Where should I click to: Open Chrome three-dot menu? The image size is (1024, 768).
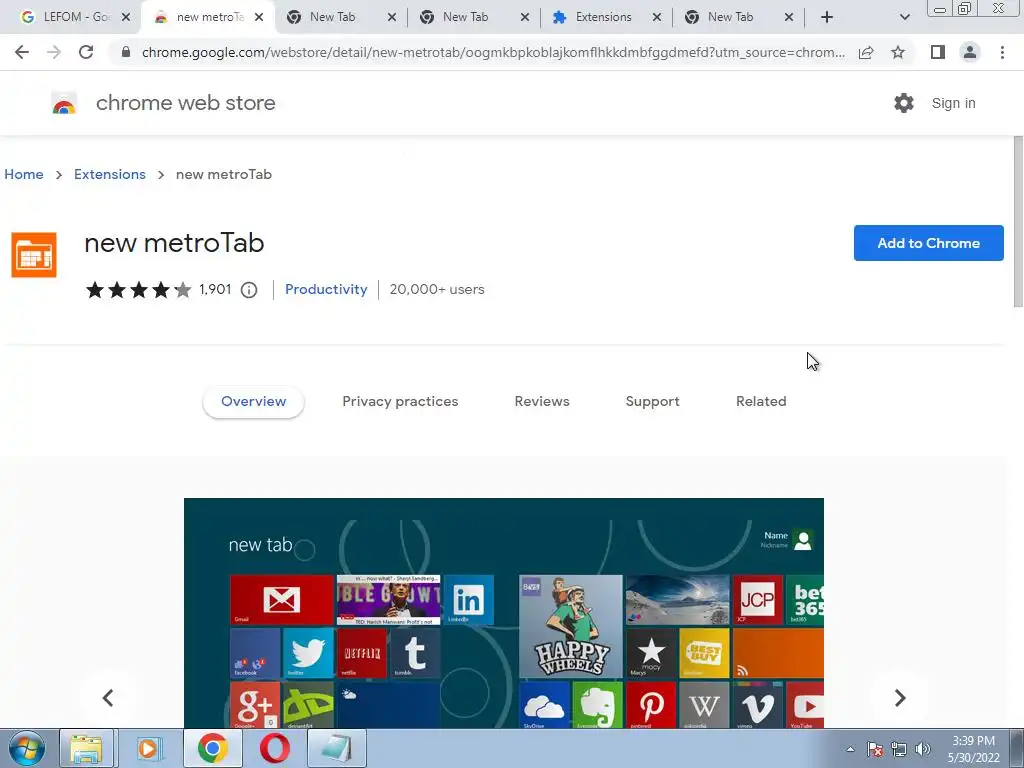1002,52
